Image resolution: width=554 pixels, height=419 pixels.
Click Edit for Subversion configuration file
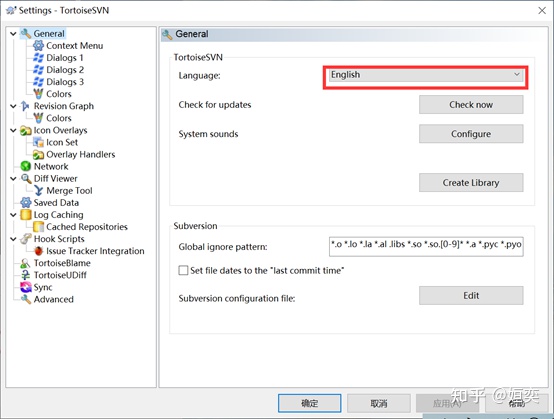click(x=471, y=295)
